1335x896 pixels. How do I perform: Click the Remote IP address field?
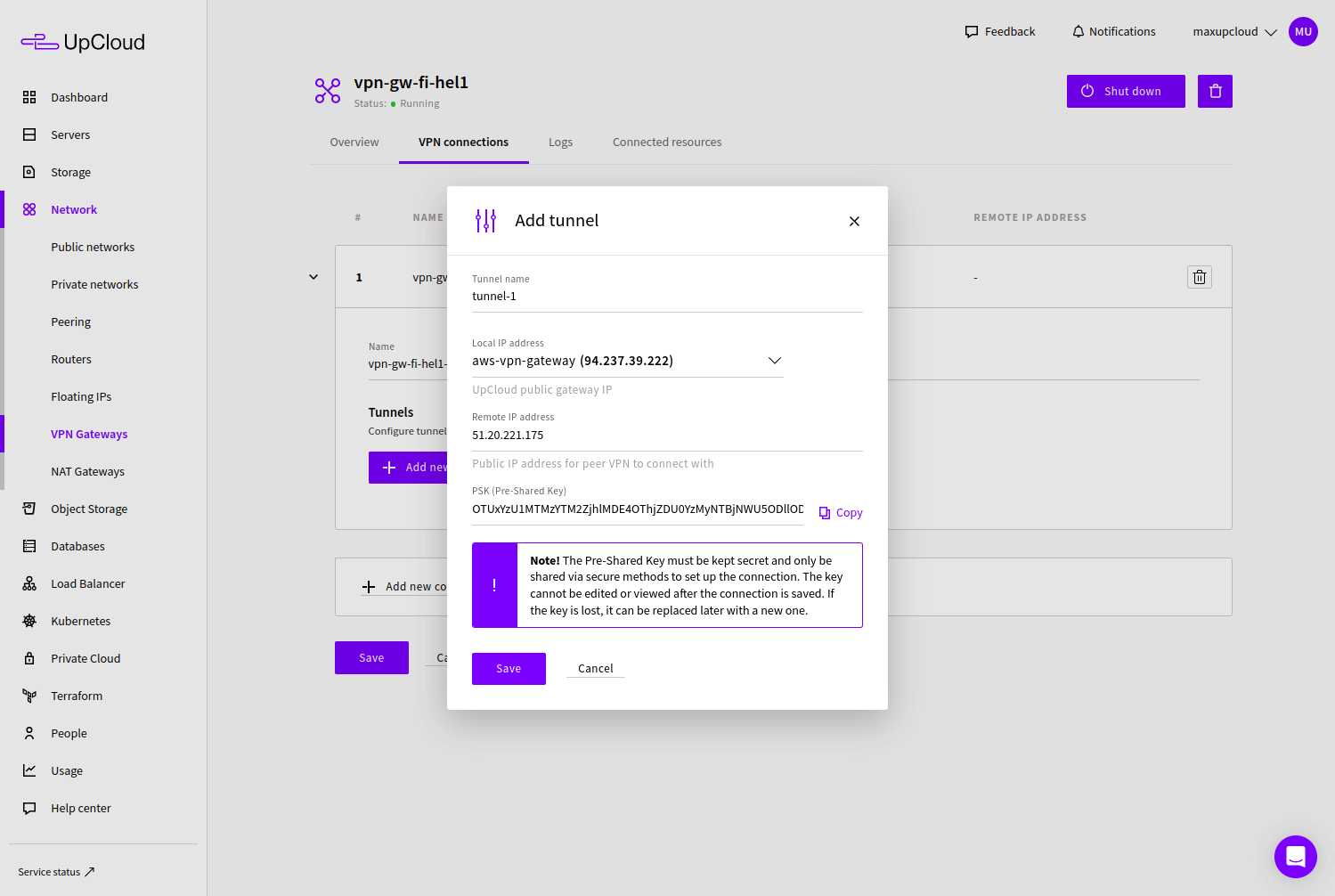coord(667,436)
